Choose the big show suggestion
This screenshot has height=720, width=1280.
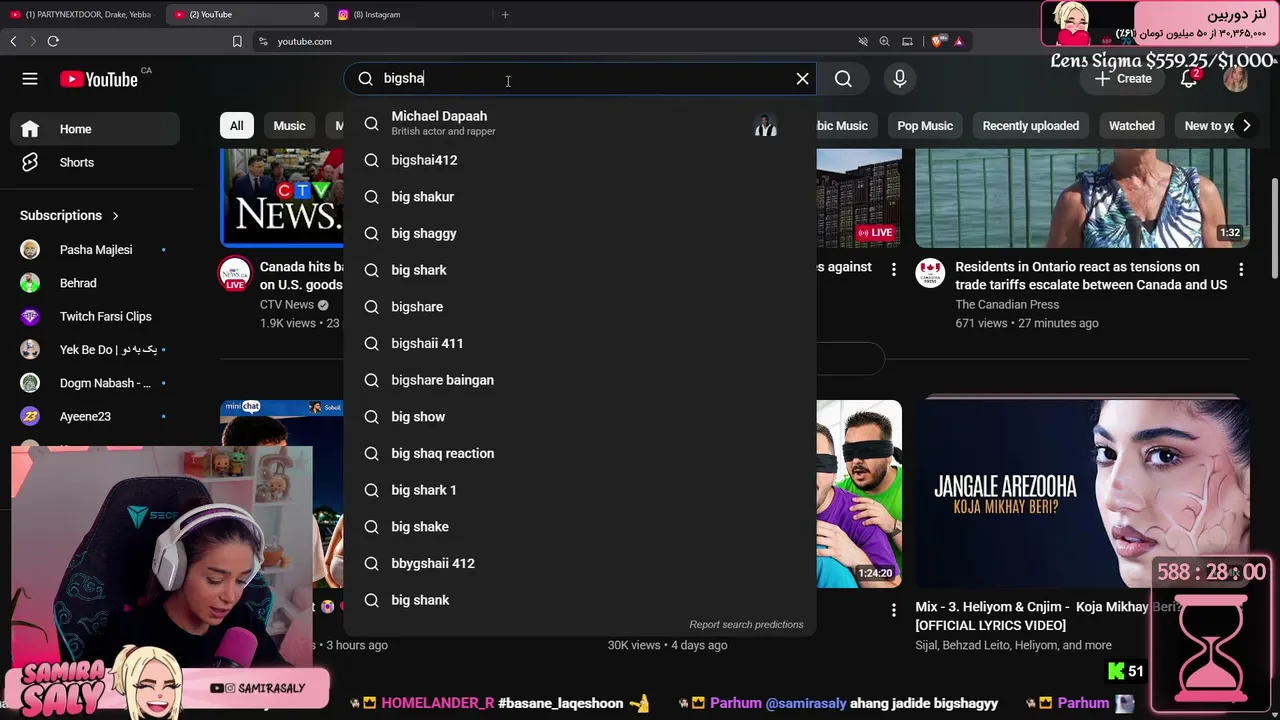[x=580, y=417]
